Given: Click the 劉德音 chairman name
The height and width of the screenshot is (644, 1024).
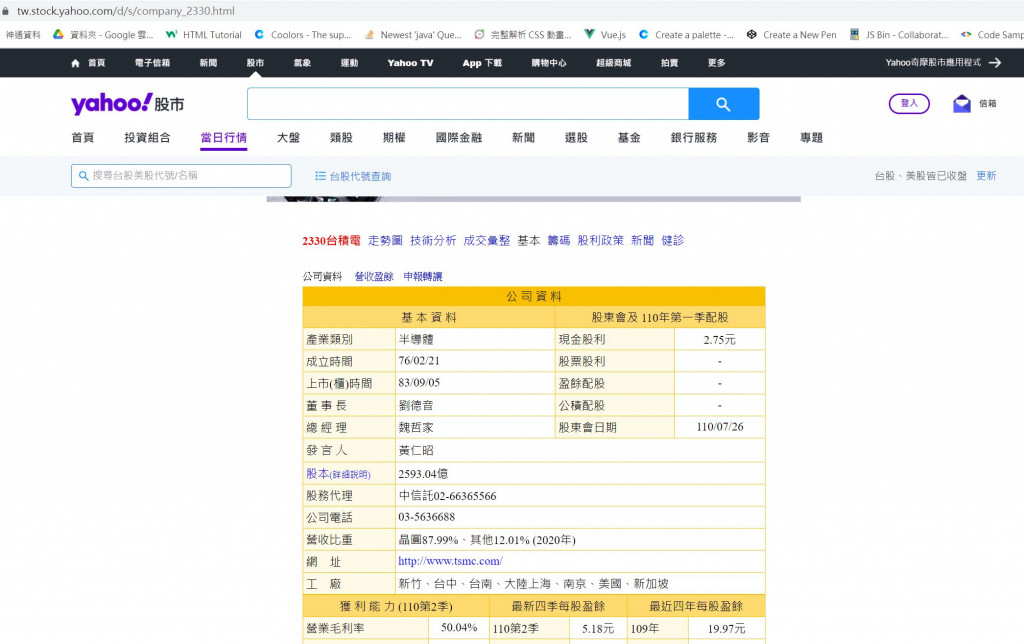Looking at the screenshot, I should pos(416,405).
